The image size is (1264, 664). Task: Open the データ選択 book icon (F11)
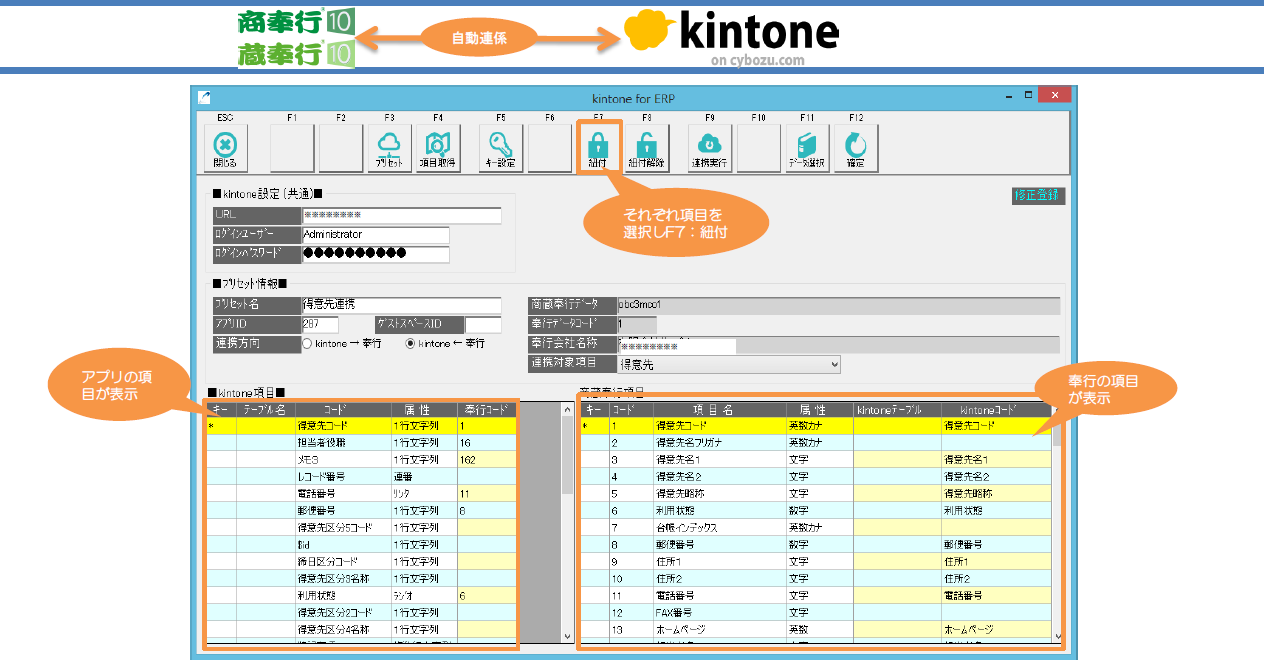pos(807,148)
